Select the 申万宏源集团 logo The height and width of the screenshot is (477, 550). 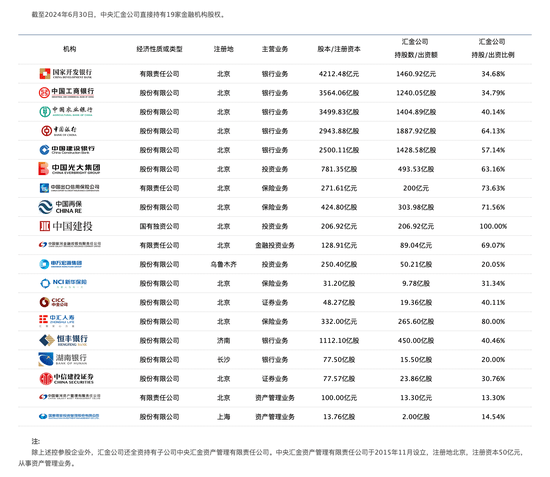[x=60, y=264]
